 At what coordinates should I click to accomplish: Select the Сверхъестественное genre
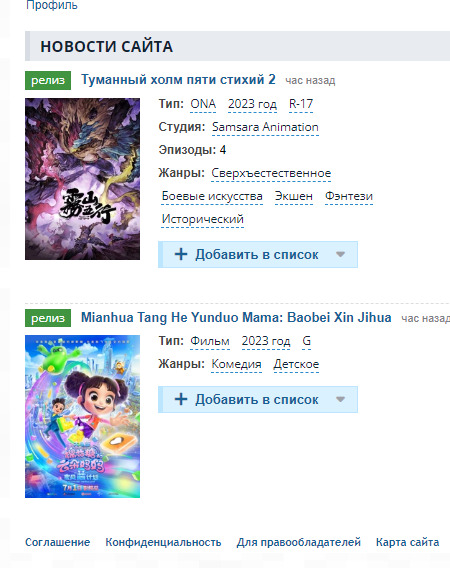point(271,174)
